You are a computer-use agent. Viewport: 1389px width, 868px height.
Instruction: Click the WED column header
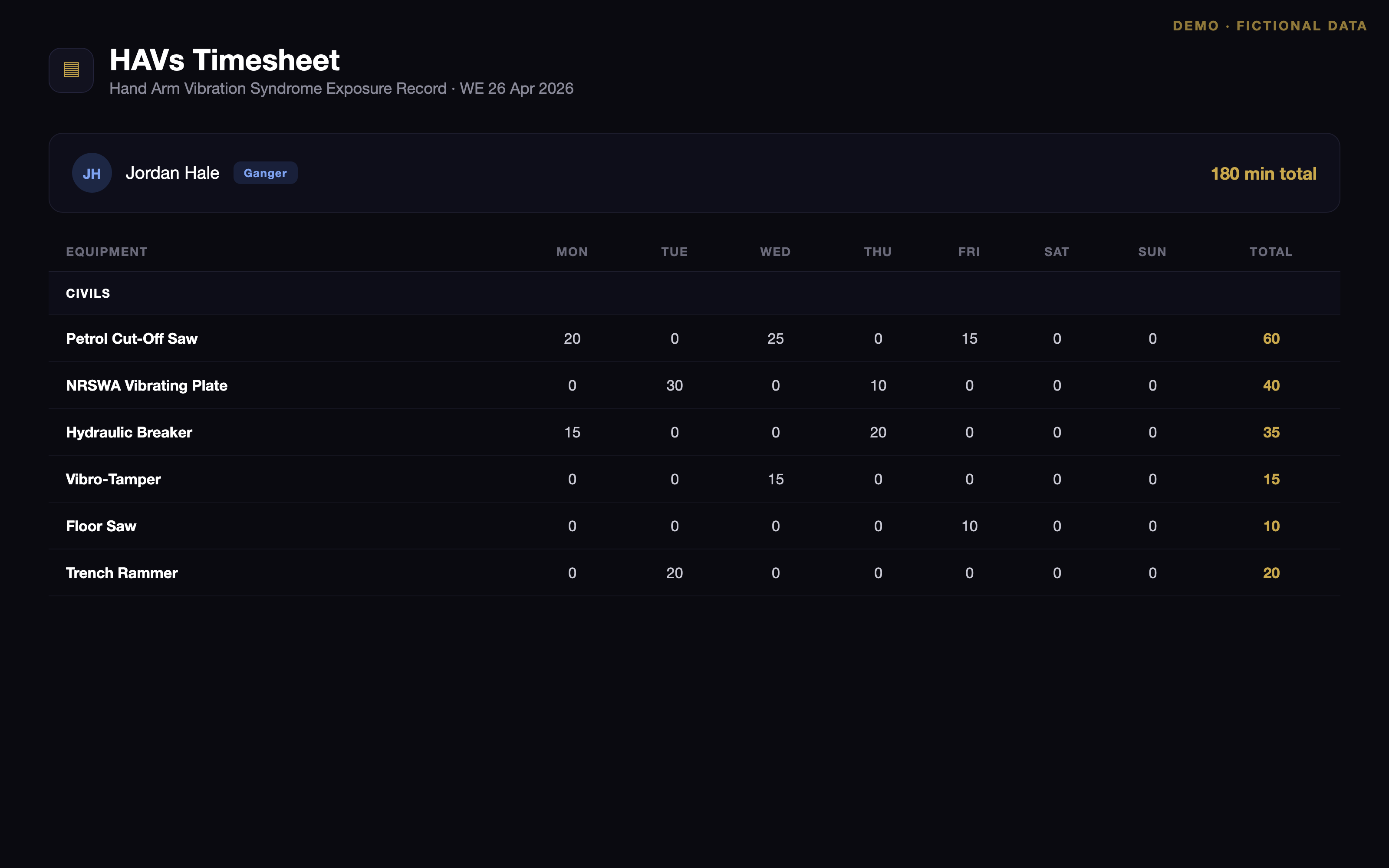pos(775,251)
